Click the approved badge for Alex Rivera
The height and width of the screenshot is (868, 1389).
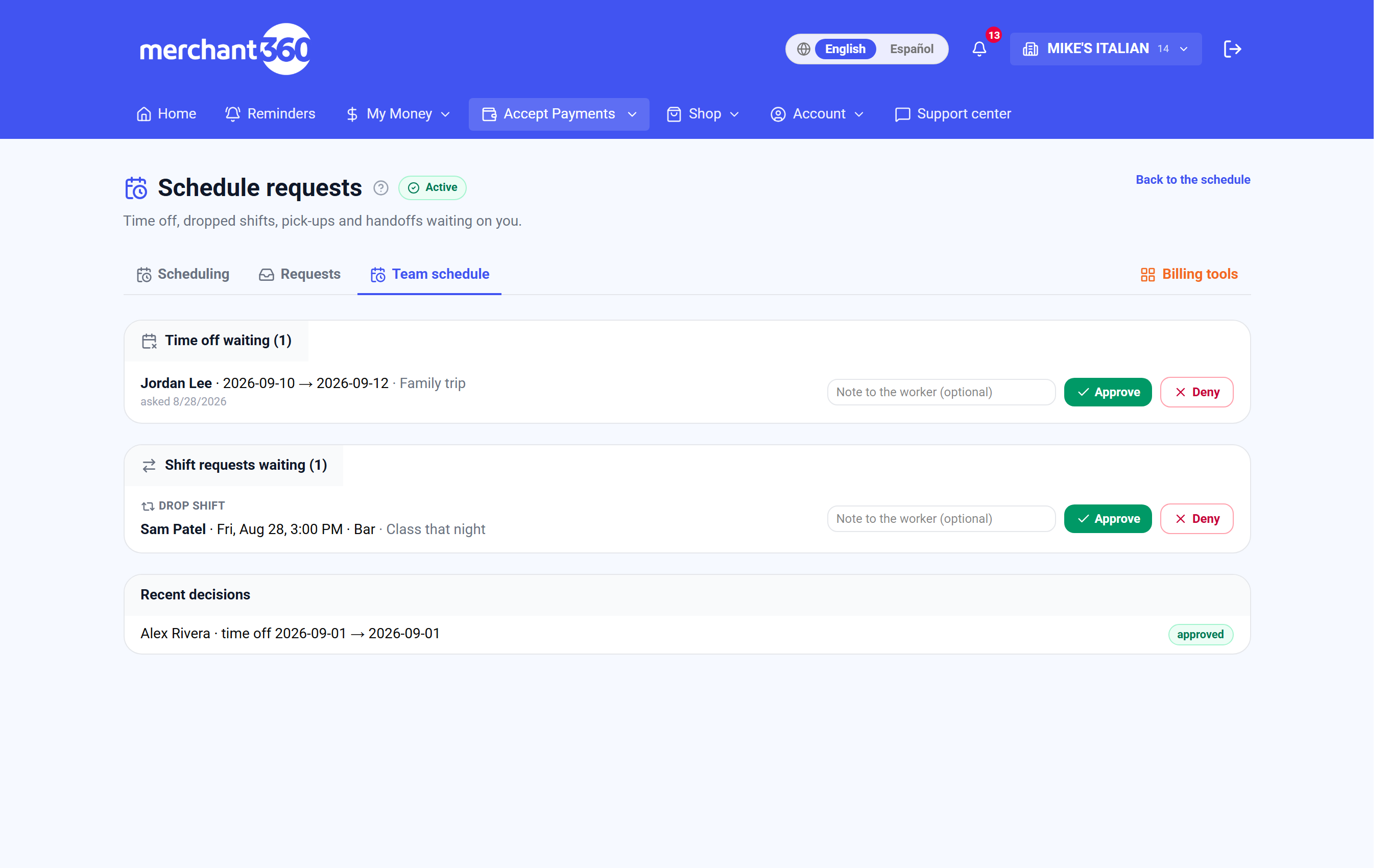pos(1201,635)
